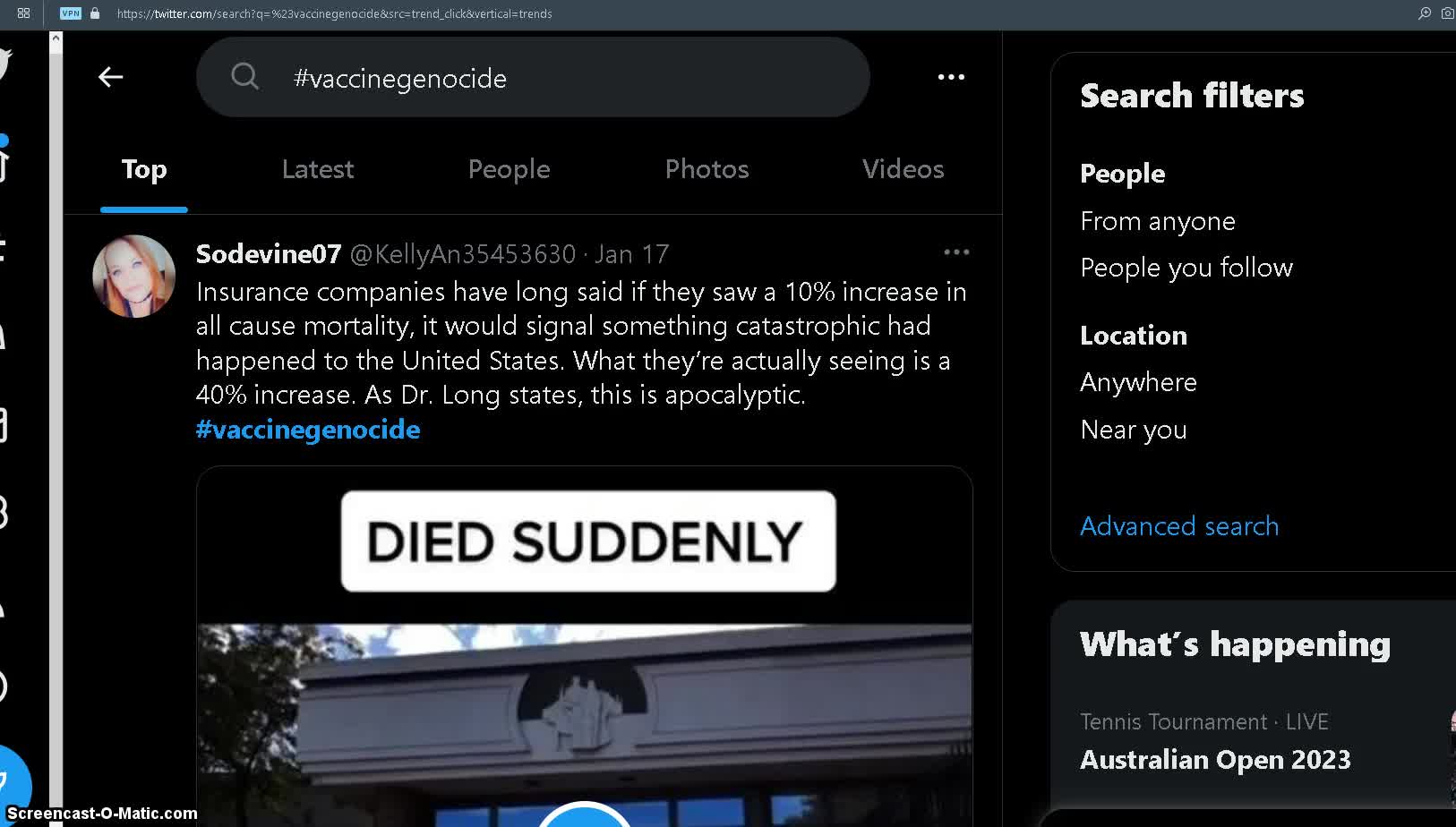Open the Advanced search link
The image size is (1456, 827).
pyautogui.click(x=1179, y=526)
